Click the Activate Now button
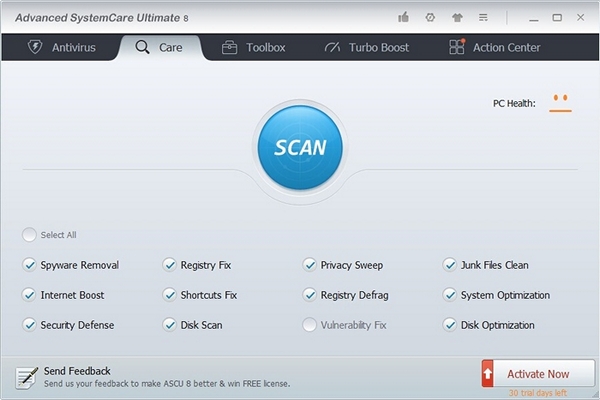This screenshot has width=600, height=400. pyautogui.click(x=538, y=373)
